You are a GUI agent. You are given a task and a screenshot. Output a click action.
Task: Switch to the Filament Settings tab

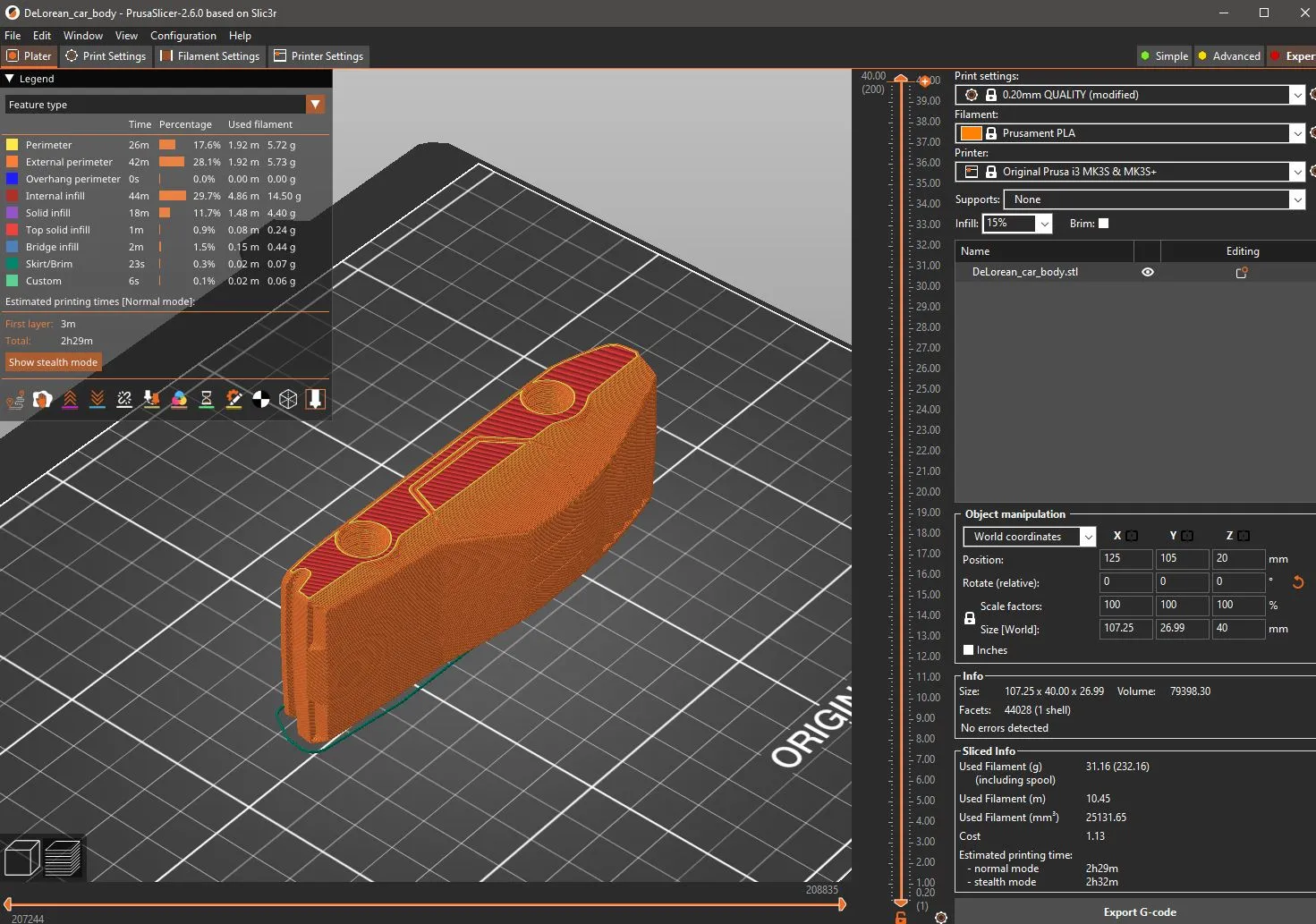point(210,56)
